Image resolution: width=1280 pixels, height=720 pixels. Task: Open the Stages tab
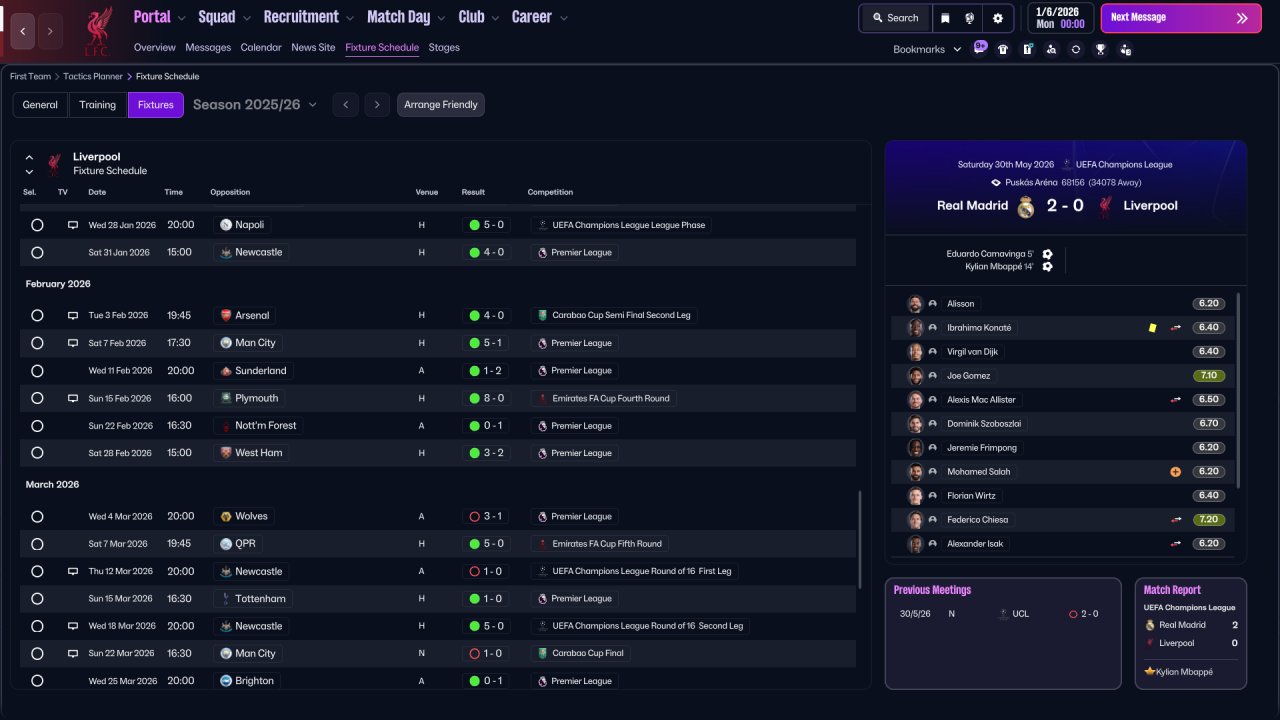[444, 47]
